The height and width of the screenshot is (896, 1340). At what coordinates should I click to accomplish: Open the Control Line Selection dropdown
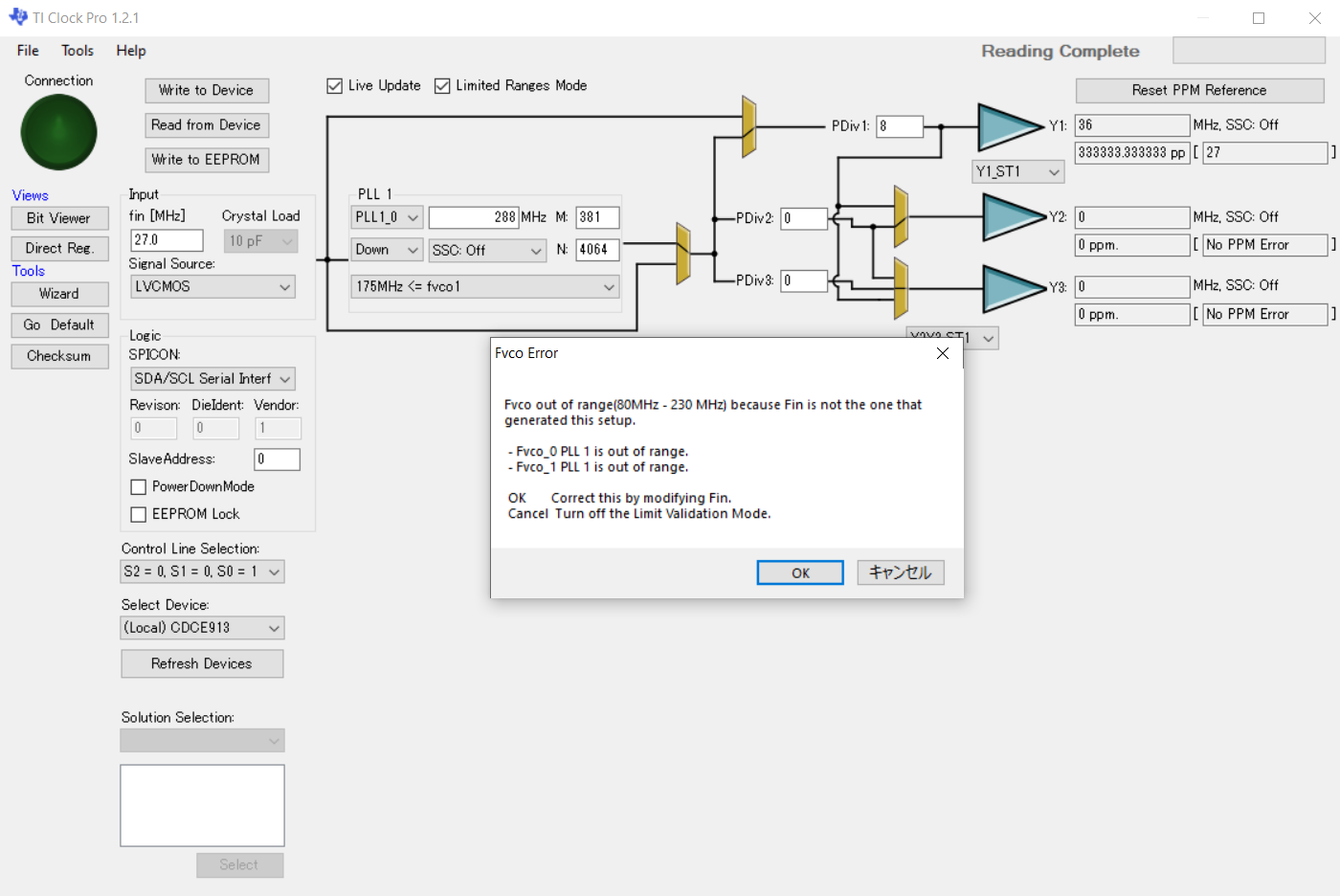tap(203, 571)
